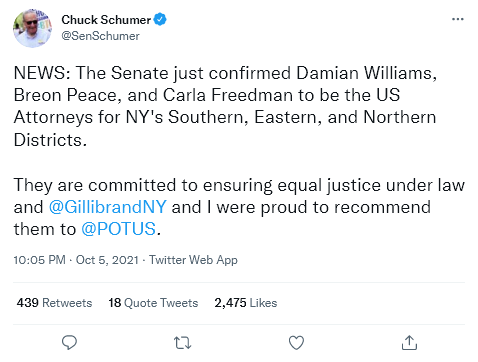
Task: Open the three-dot more options menu
Action: click(x=458, y=19)
